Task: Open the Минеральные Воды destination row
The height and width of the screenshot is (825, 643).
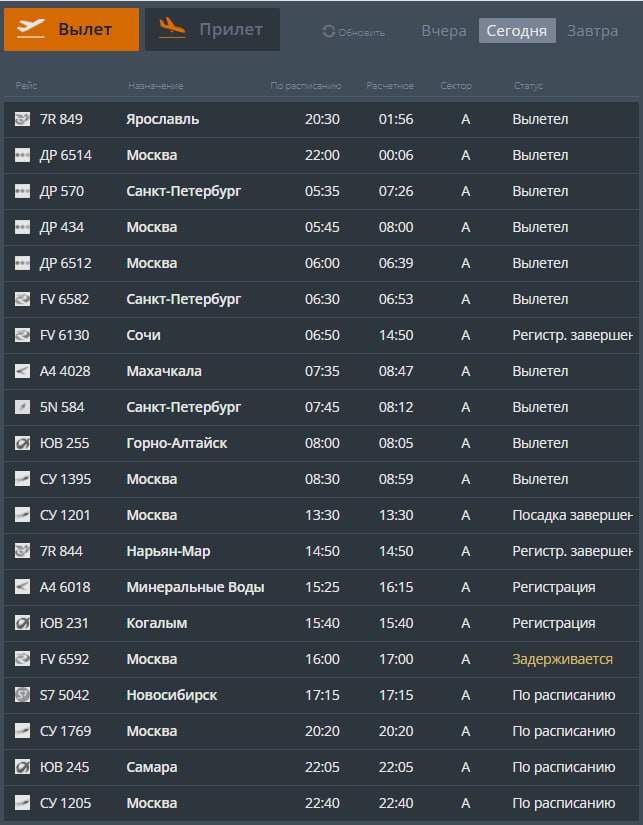Action: pos(195,588)
